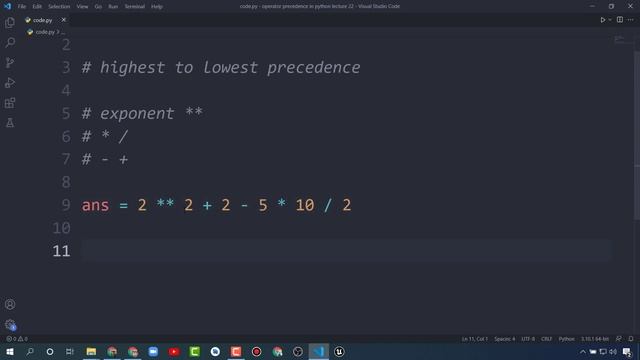Open the Accounts icon in activity bar

tap(10, 304)
